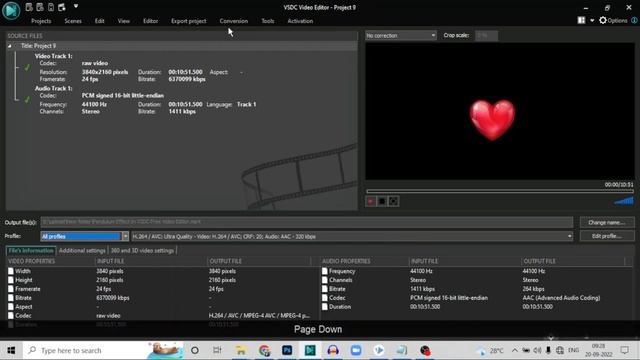Click the VSDC application logo button
The width and height of the screenshot is (640, 360).
11,10
